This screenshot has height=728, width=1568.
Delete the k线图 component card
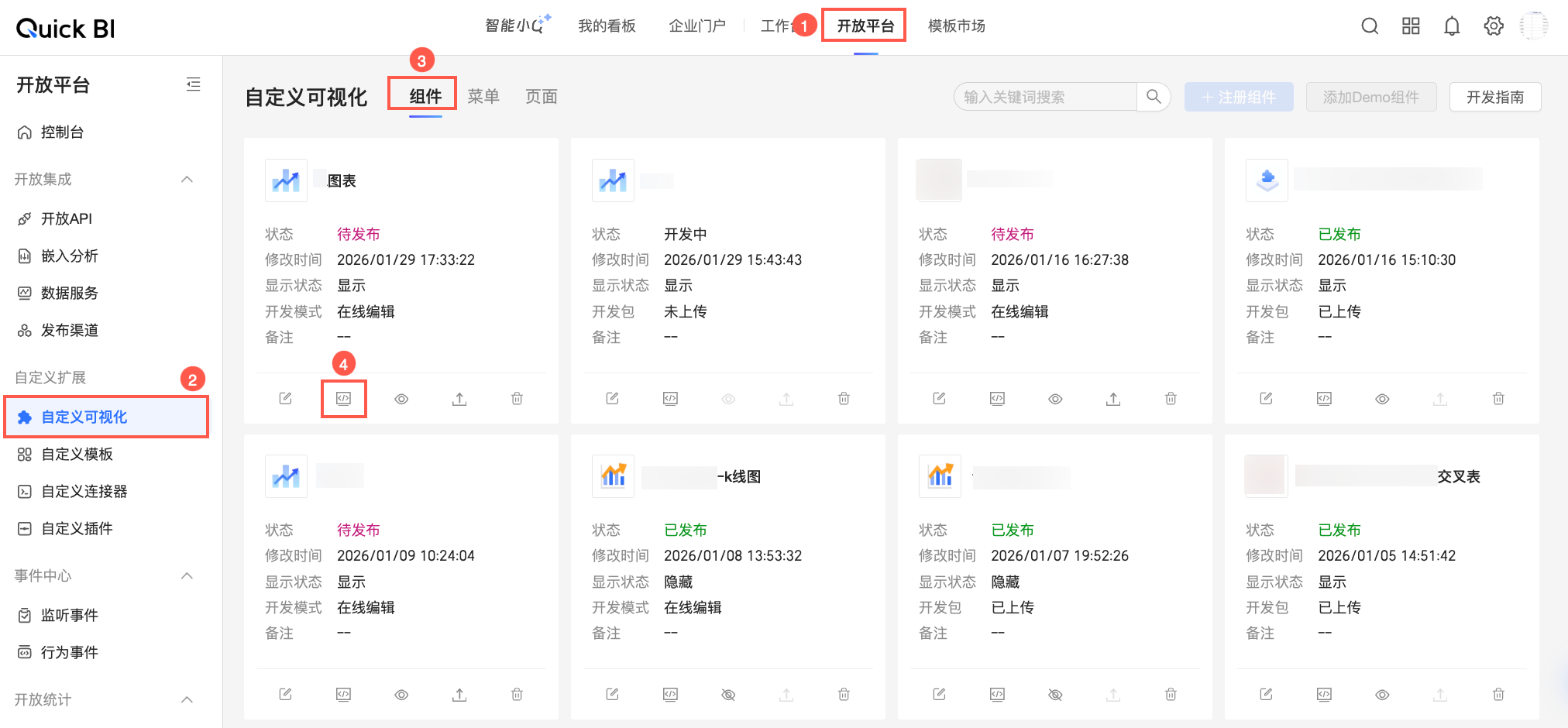[844, 694]
